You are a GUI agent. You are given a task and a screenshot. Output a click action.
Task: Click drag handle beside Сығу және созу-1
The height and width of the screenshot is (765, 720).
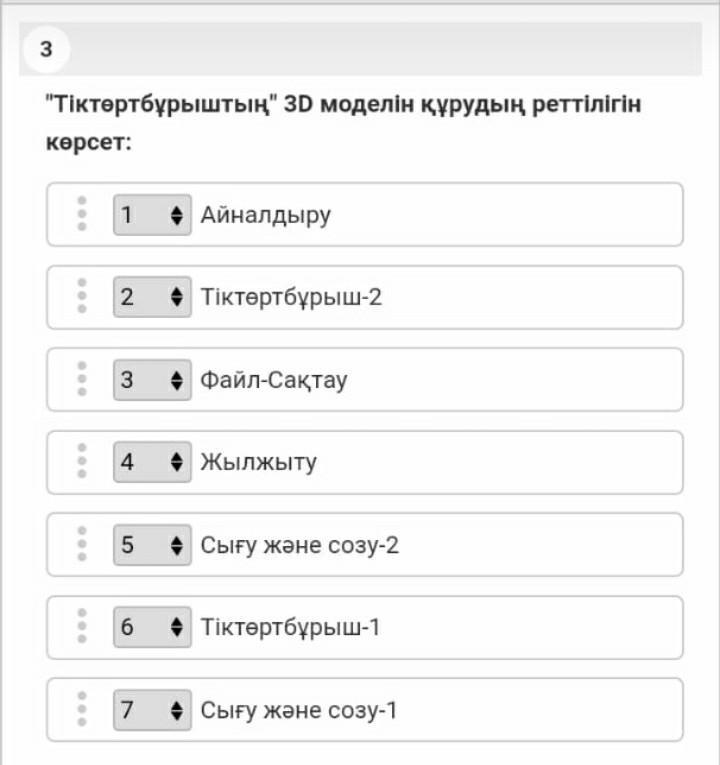82,710
